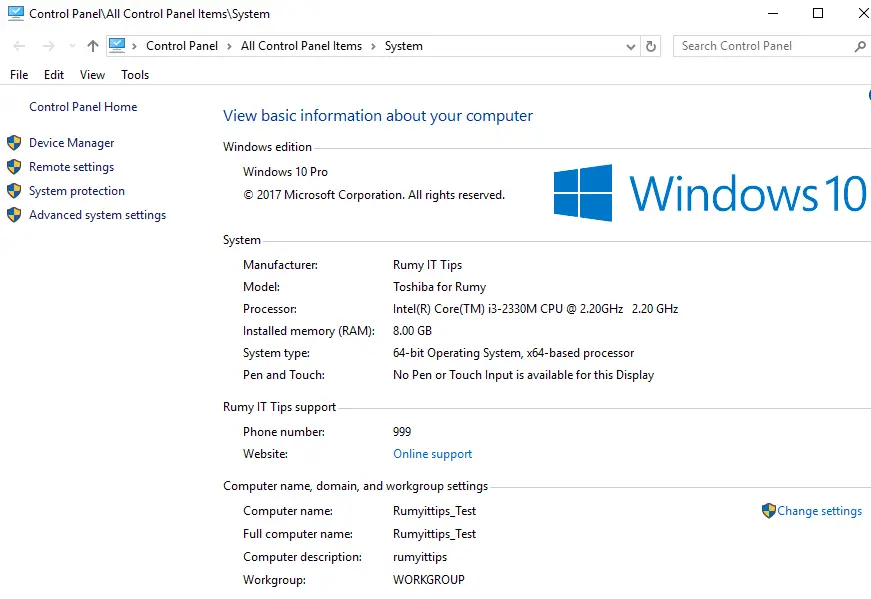Open address bar history dropdown
The width and height of the screenshot is (871, 599).
[x=630, y=47]
